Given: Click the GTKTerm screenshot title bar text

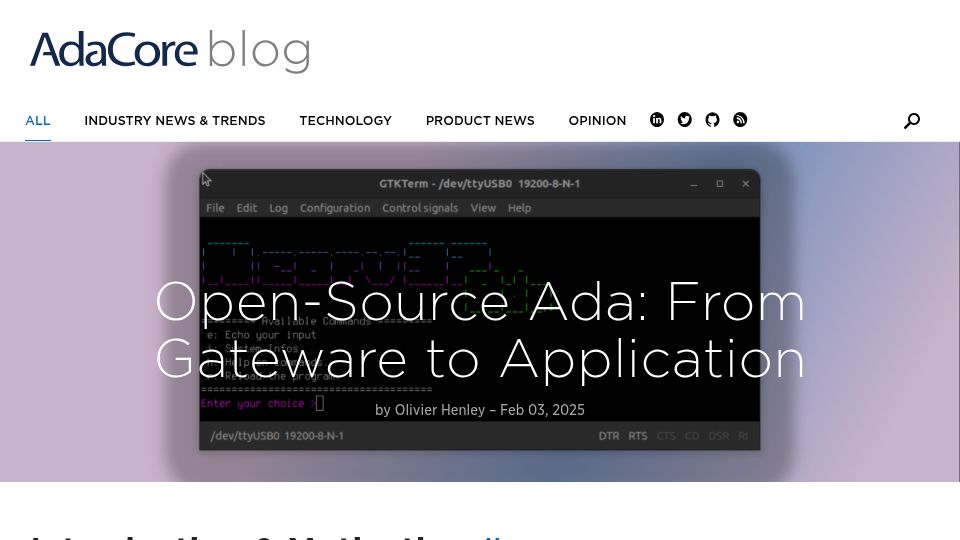Looking at the screenshot, I should [479, 184].
